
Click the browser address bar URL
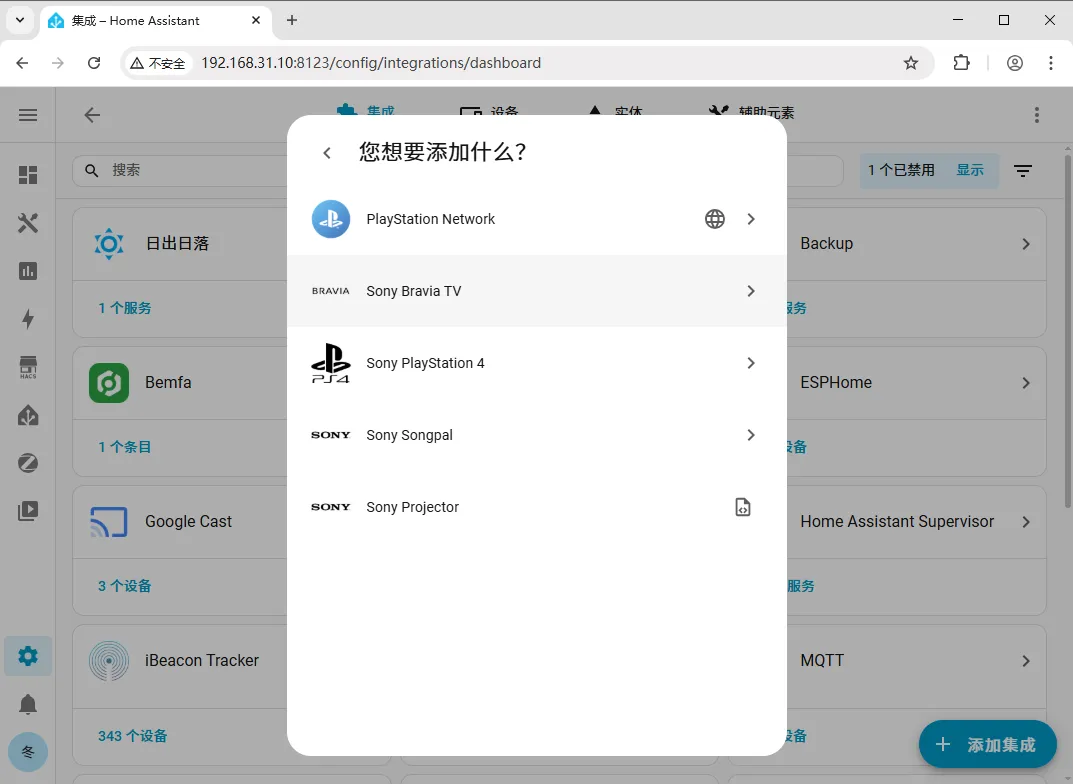click(x=371, y=63)
